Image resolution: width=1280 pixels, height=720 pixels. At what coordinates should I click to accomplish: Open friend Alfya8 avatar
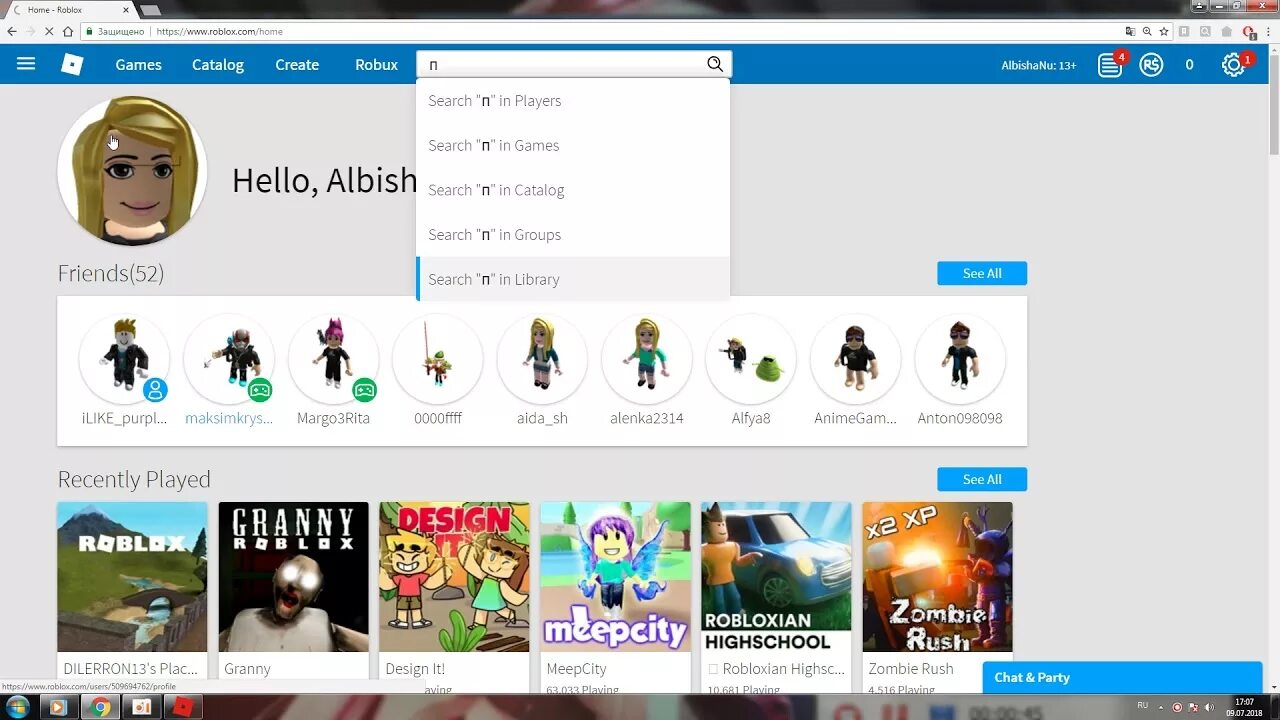[751, 359]
